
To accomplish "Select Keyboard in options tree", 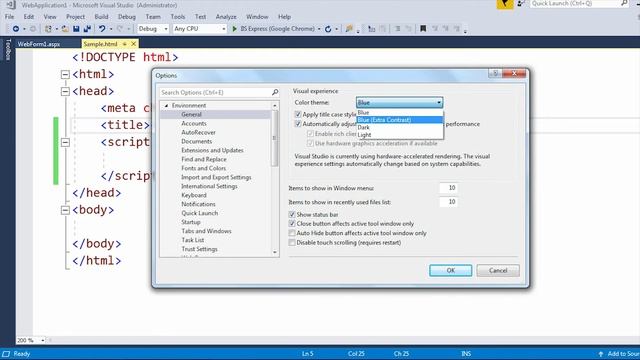I will pos(194,195).
